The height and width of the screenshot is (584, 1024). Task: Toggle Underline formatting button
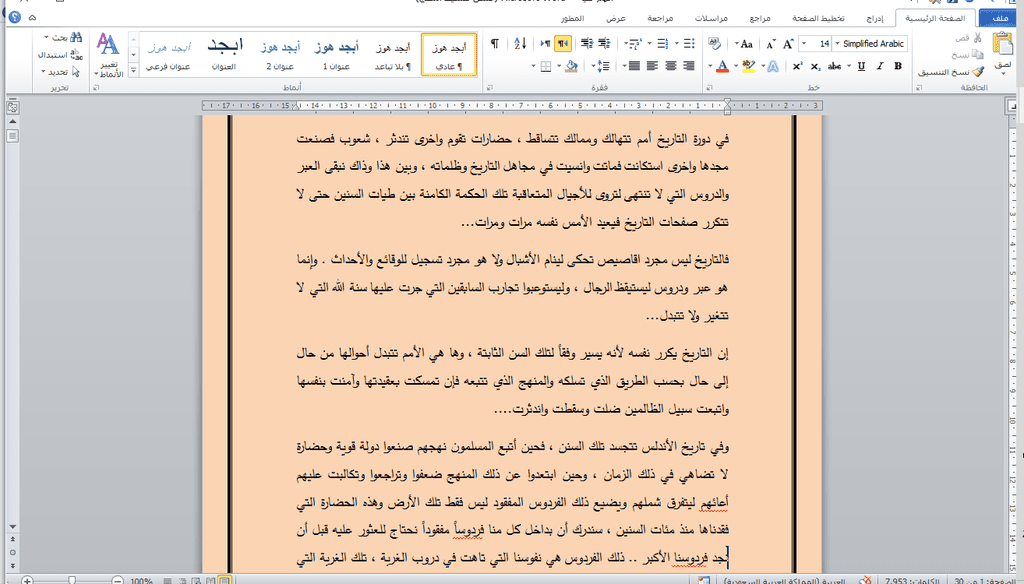861,66
